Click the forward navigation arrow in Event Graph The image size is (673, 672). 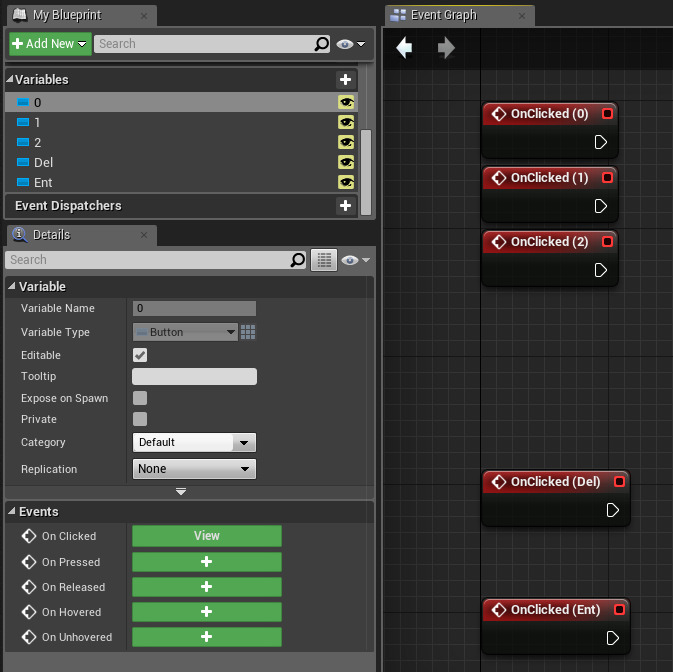pyautogui.click(x=446, y=48)
